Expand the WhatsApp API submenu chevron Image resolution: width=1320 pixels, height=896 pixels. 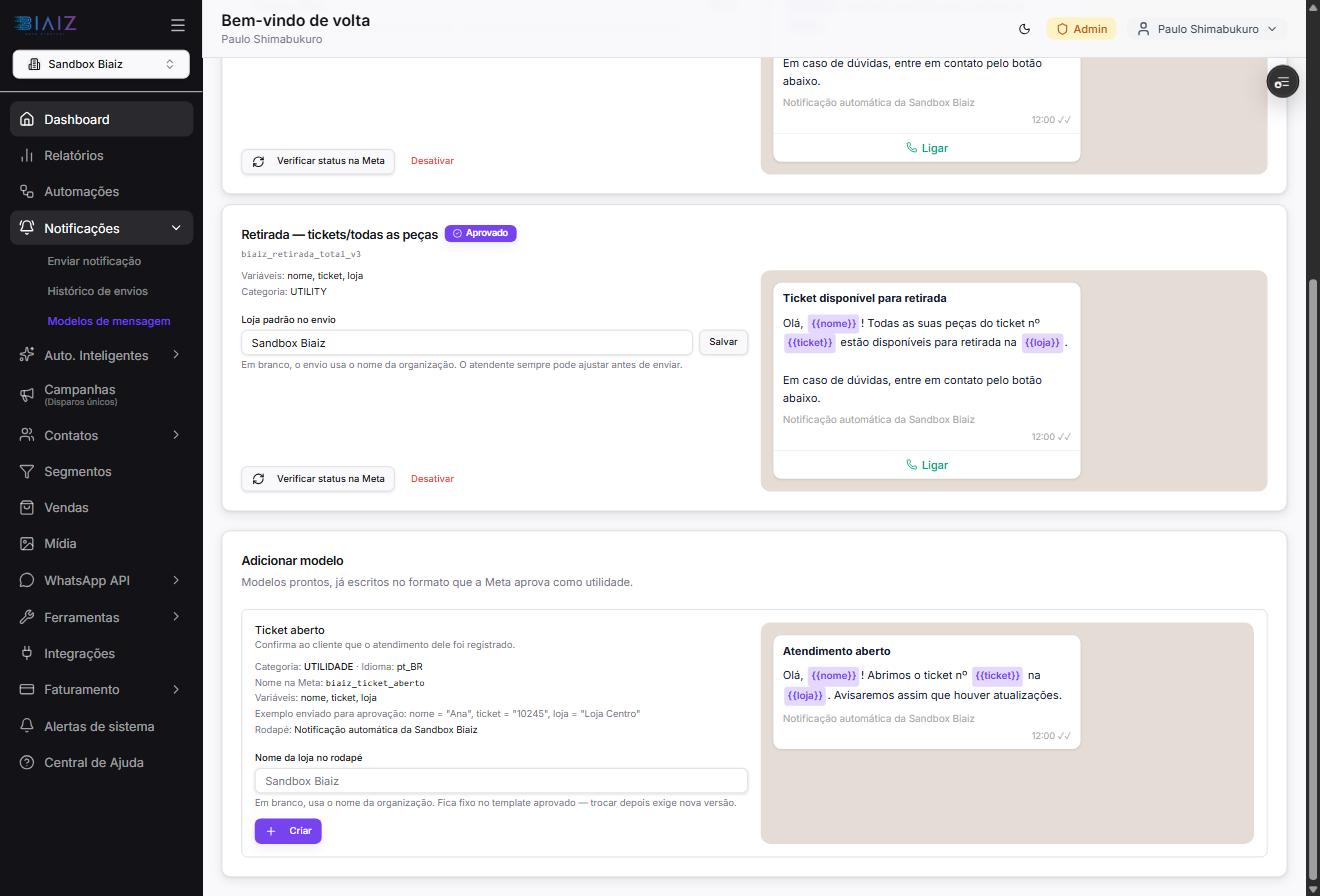(176, 580)
